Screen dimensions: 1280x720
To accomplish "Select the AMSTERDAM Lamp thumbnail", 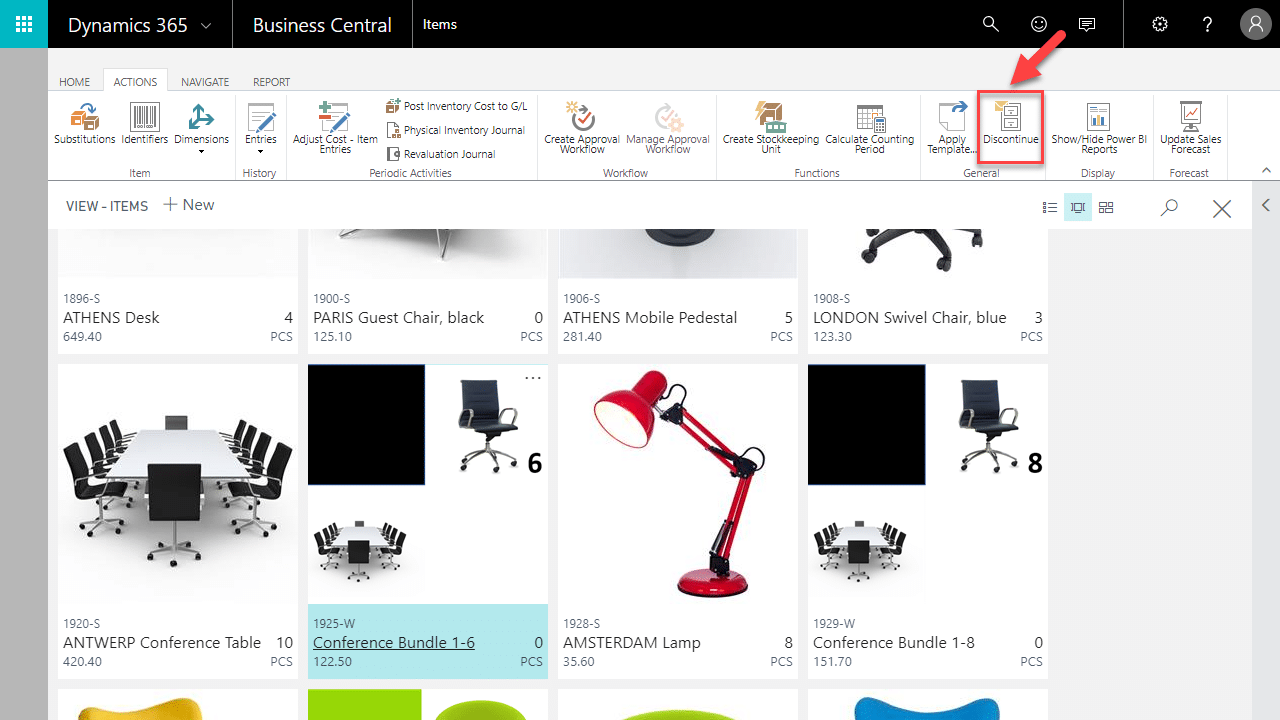I will pos(677,483).
